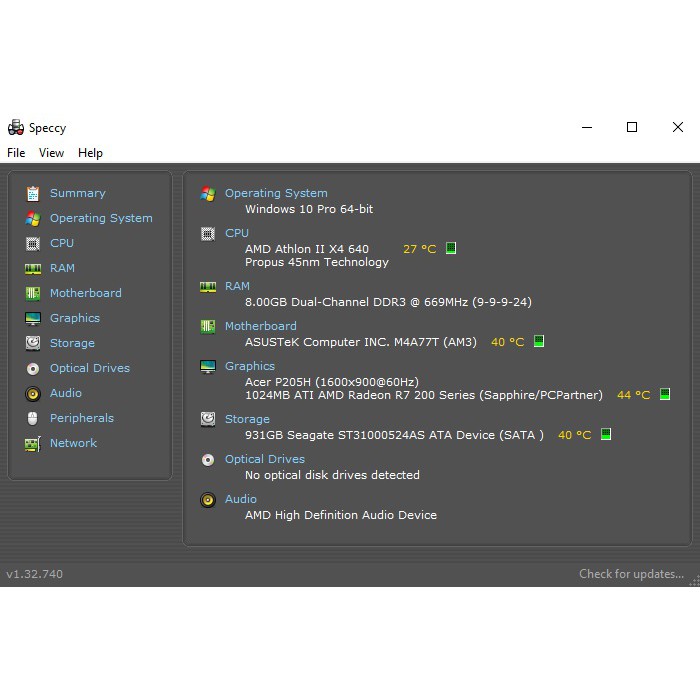Open Optical Drives section from sidebar
The width and height of the screenshot is (700, 700).
[x=90, y=368]
